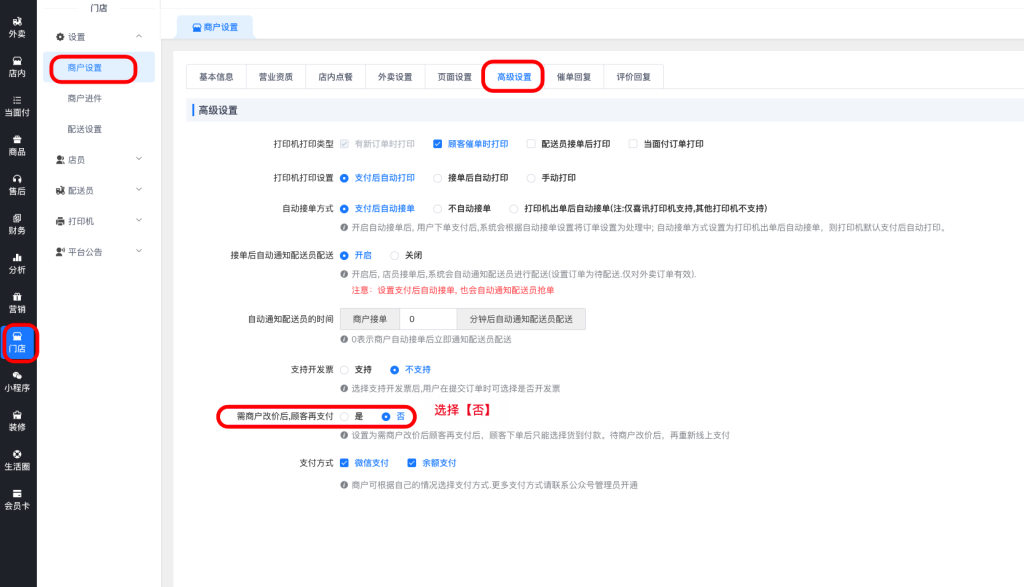Open the 商品 section icon
1024x587 pixels.
17,145
